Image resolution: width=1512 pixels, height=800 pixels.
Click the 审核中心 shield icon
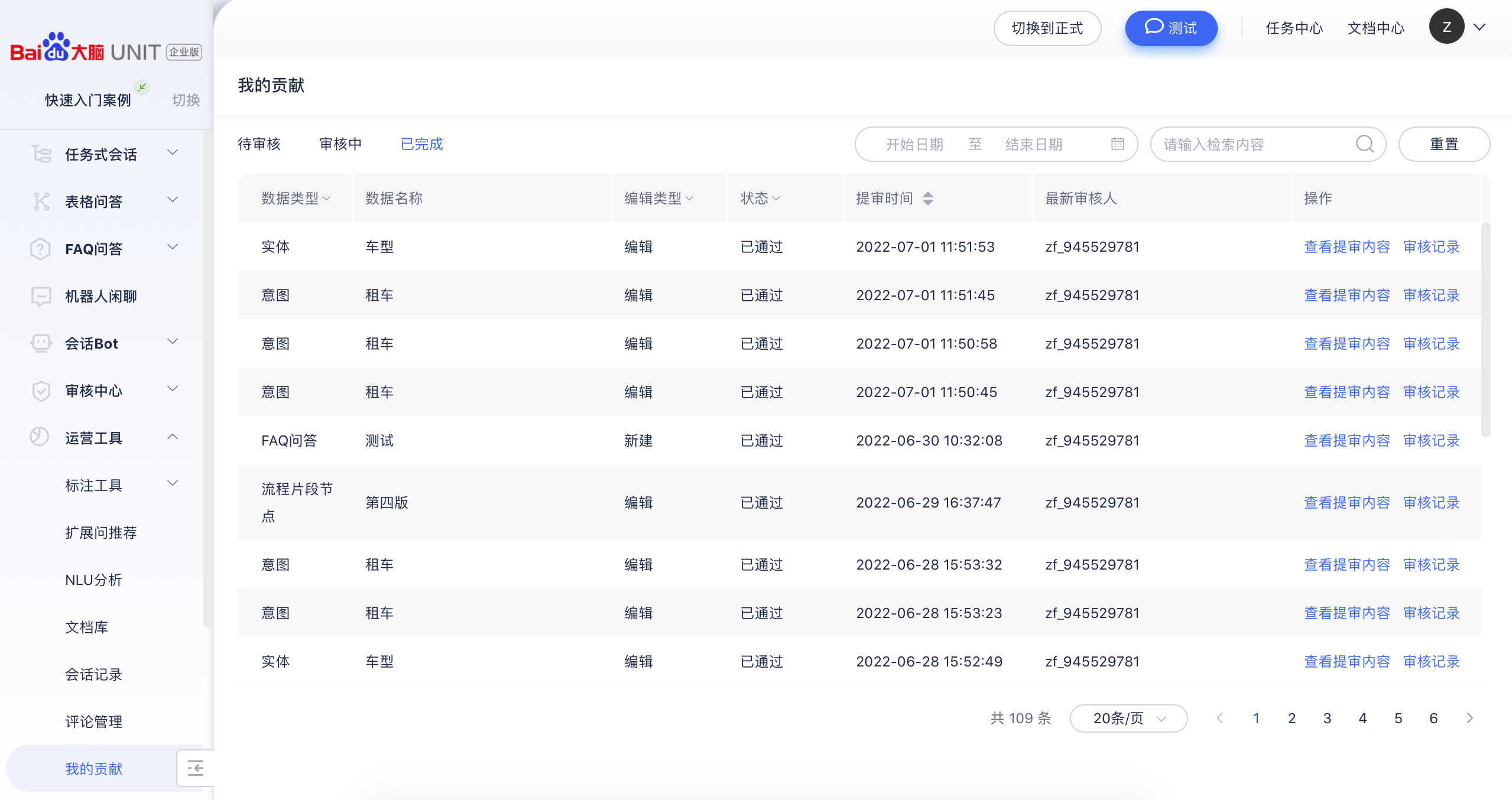tap(41, 391)
